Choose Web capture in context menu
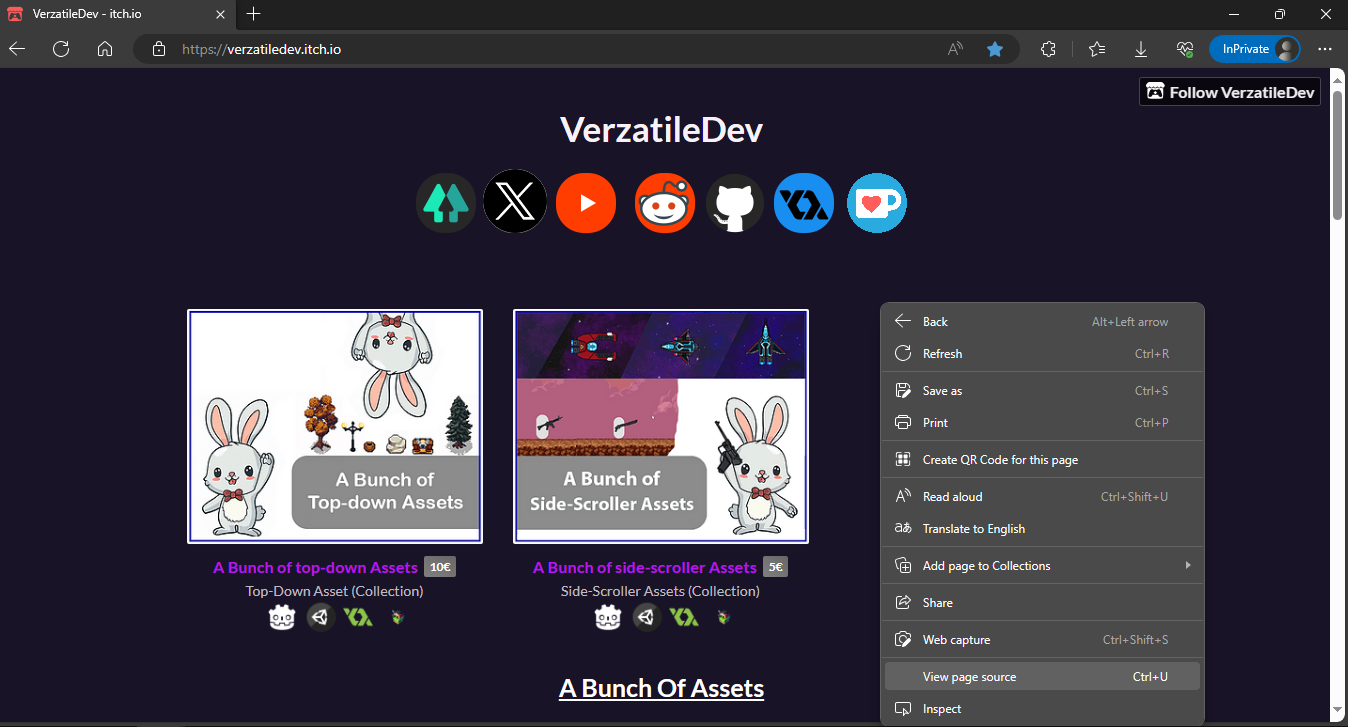This screenshot has height=727, width=1348. point(1042,640)
